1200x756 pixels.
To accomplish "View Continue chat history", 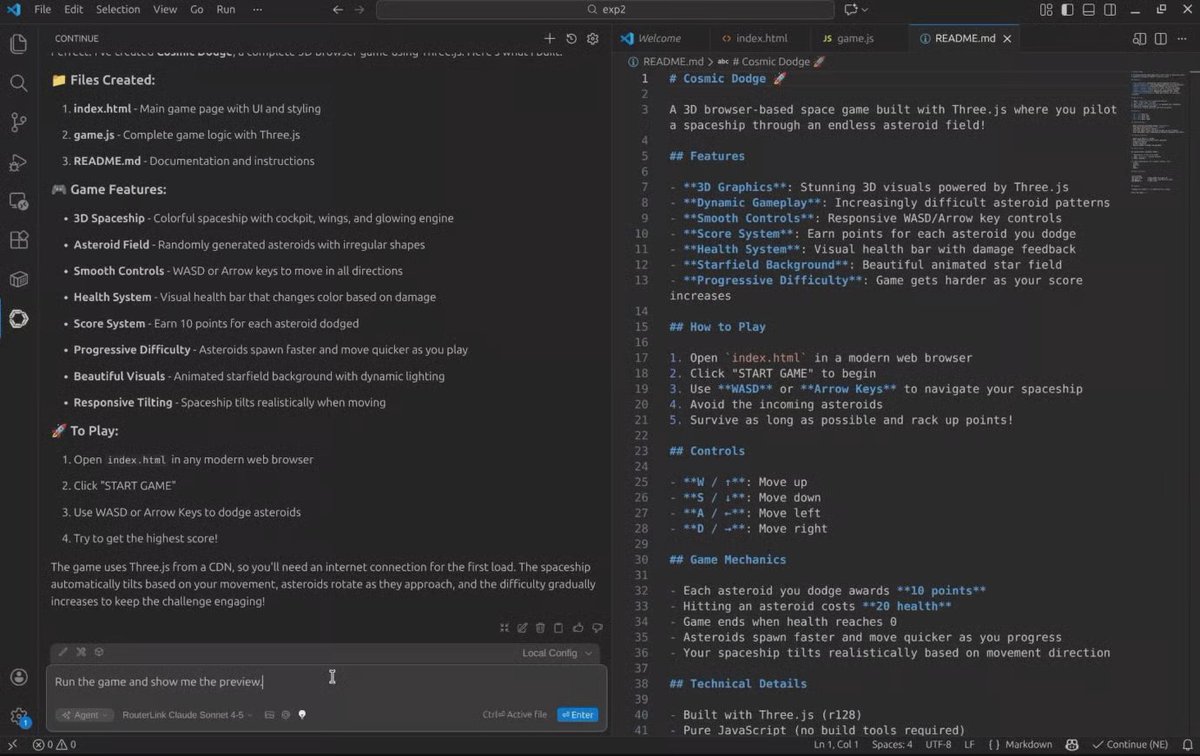I will pos(571,39).
